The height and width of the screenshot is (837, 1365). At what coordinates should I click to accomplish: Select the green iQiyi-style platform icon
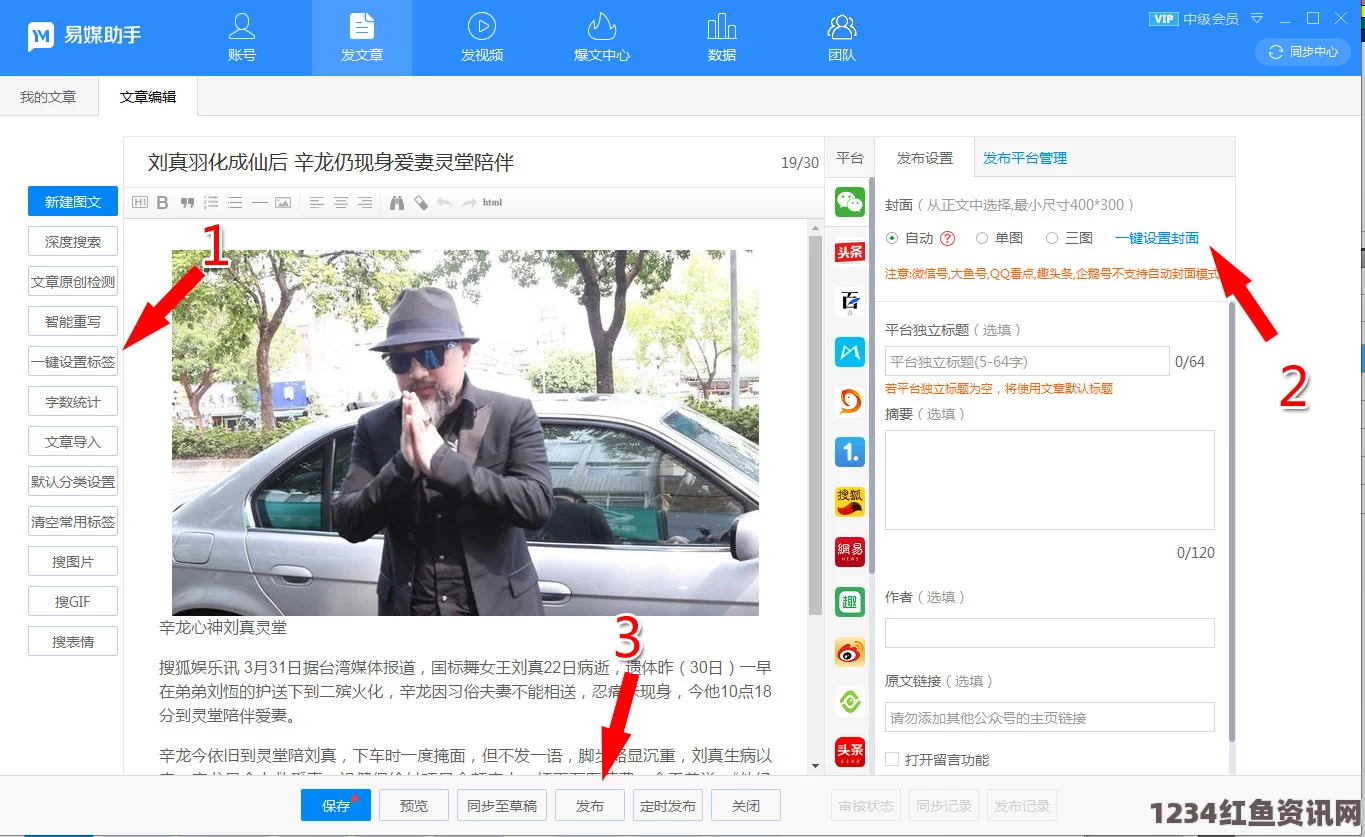(850, 702)
